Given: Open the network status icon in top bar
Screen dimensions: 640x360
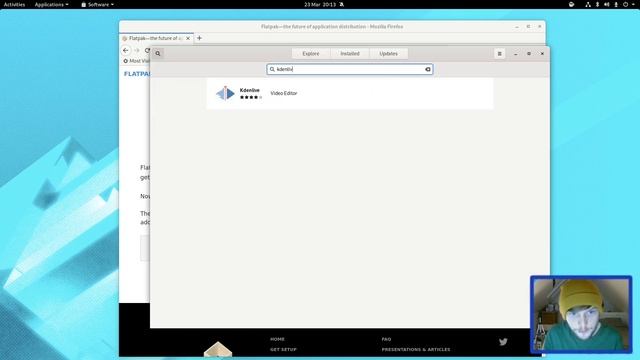Looking at the screenshot, I should [x=588, y=4].
